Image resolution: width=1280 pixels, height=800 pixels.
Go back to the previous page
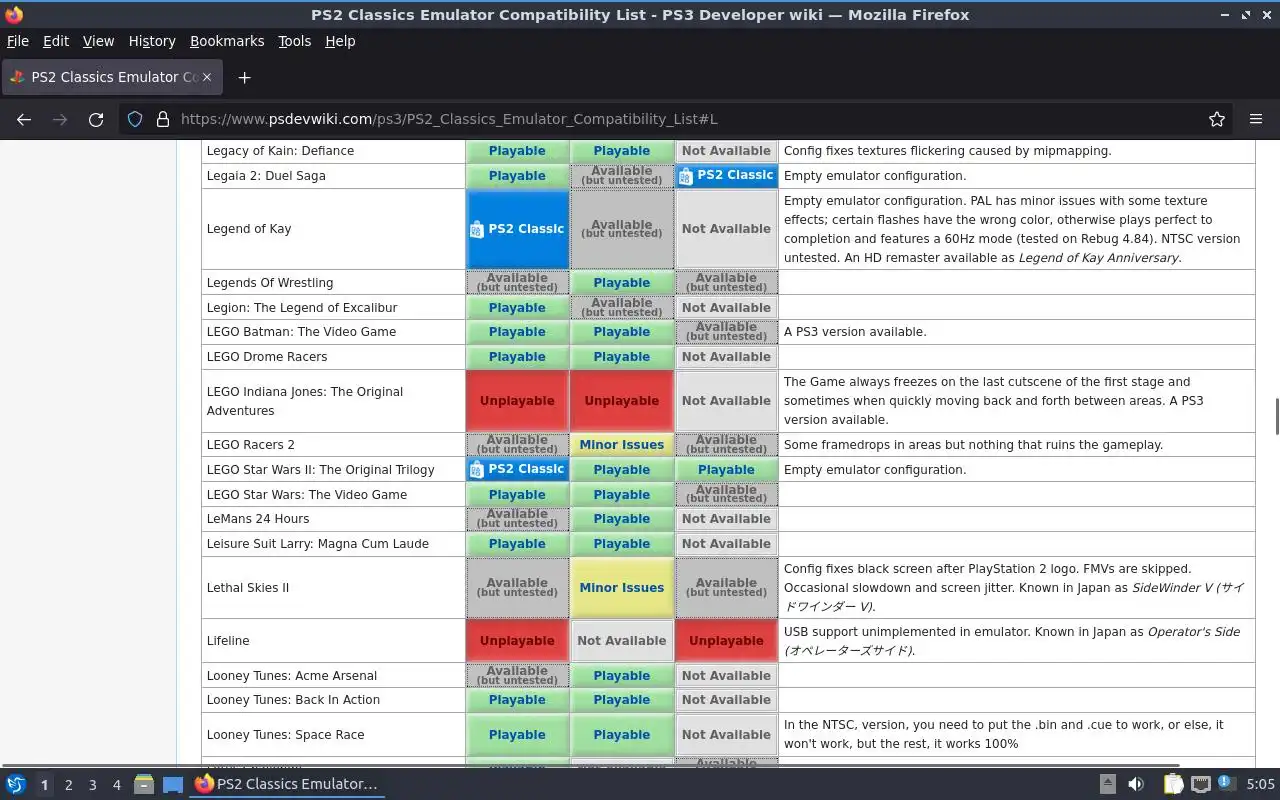(x=24, y=119)
